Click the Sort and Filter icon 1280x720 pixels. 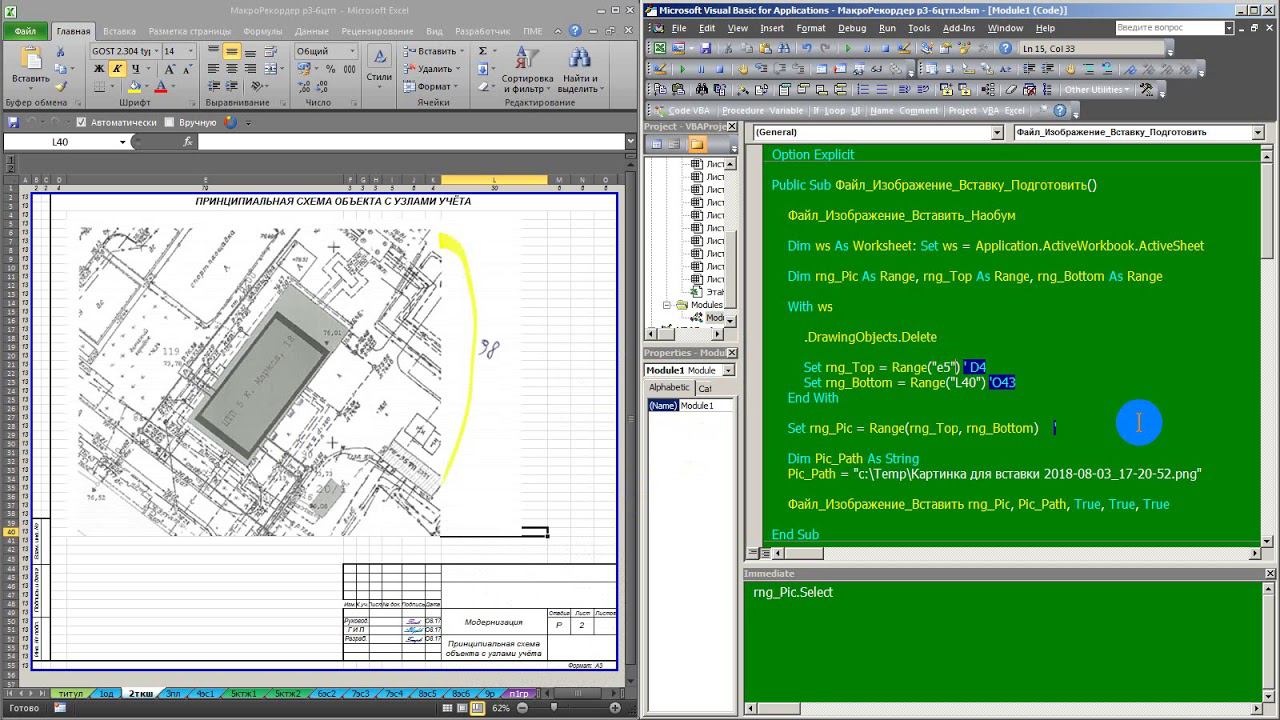pyautogui.click(x=527, y=59)
